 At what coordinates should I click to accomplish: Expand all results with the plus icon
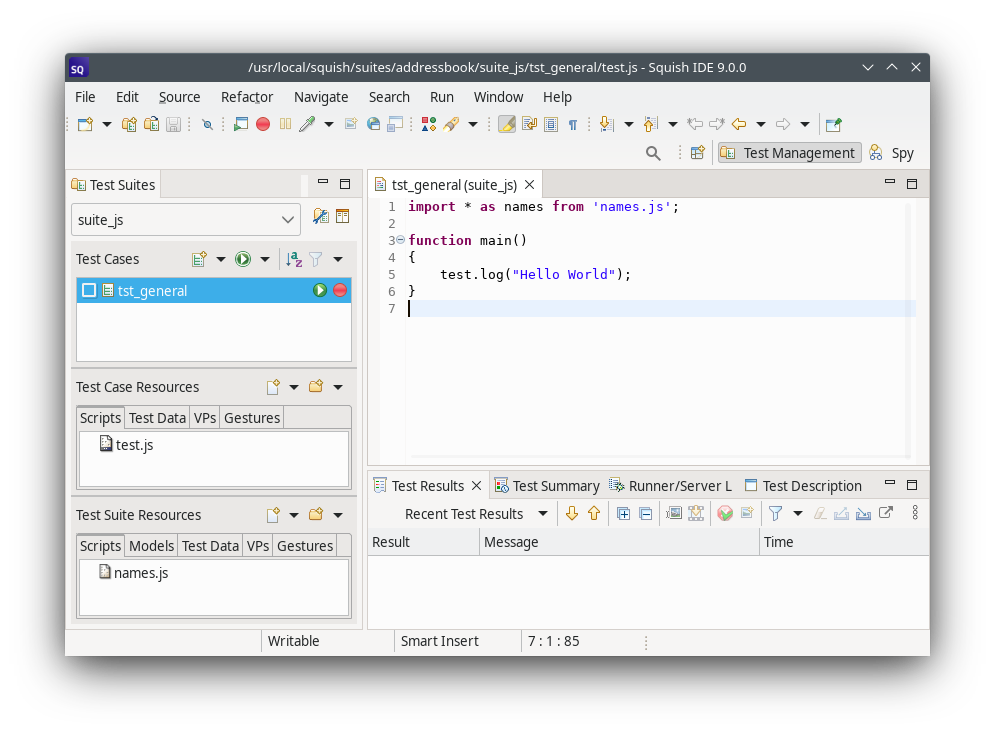pyautogui.click(x=623, y=513)
